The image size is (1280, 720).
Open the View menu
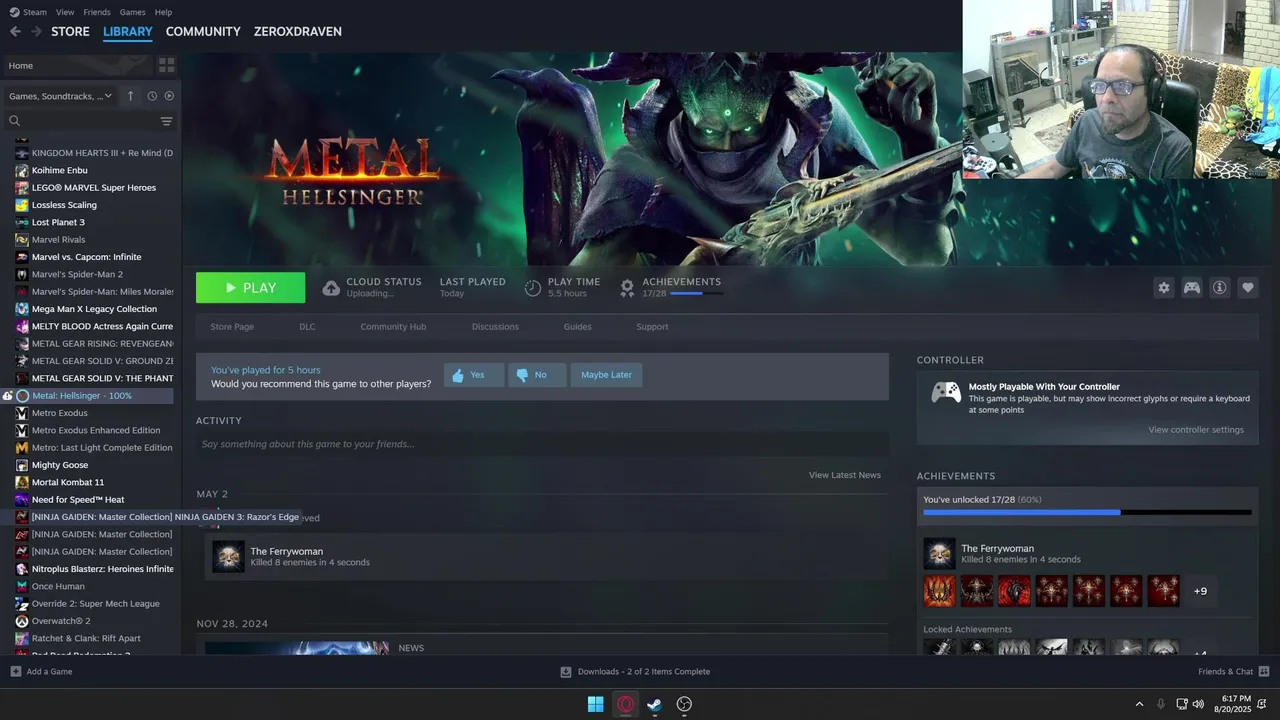65,12
